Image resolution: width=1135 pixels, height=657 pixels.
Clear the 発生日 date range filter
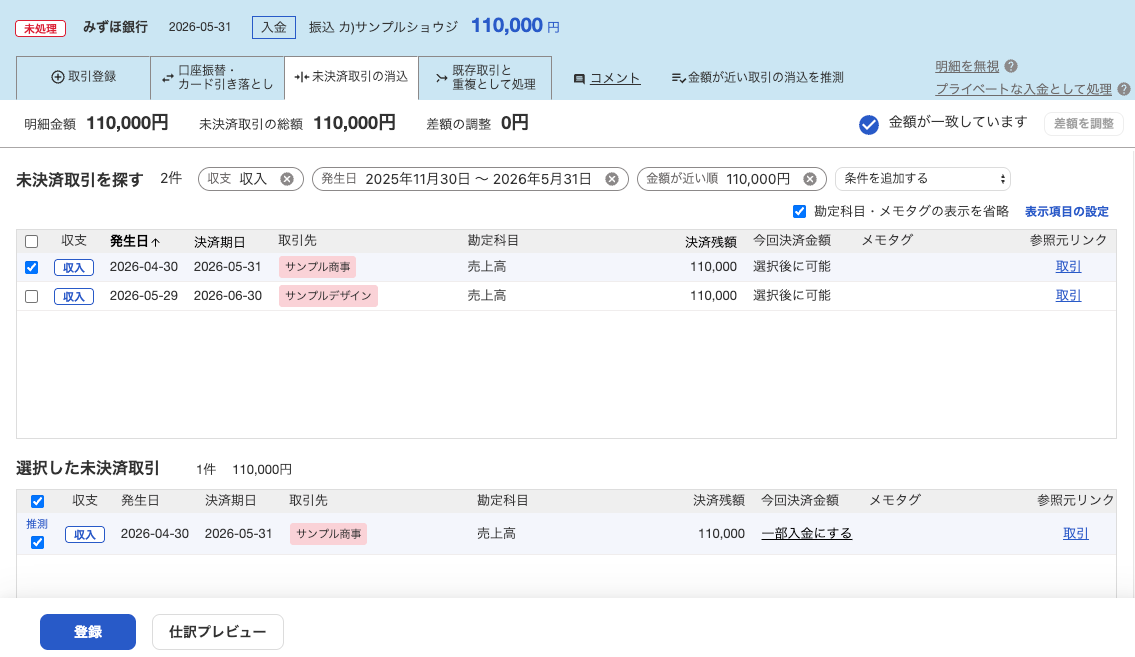coord(612,179)
